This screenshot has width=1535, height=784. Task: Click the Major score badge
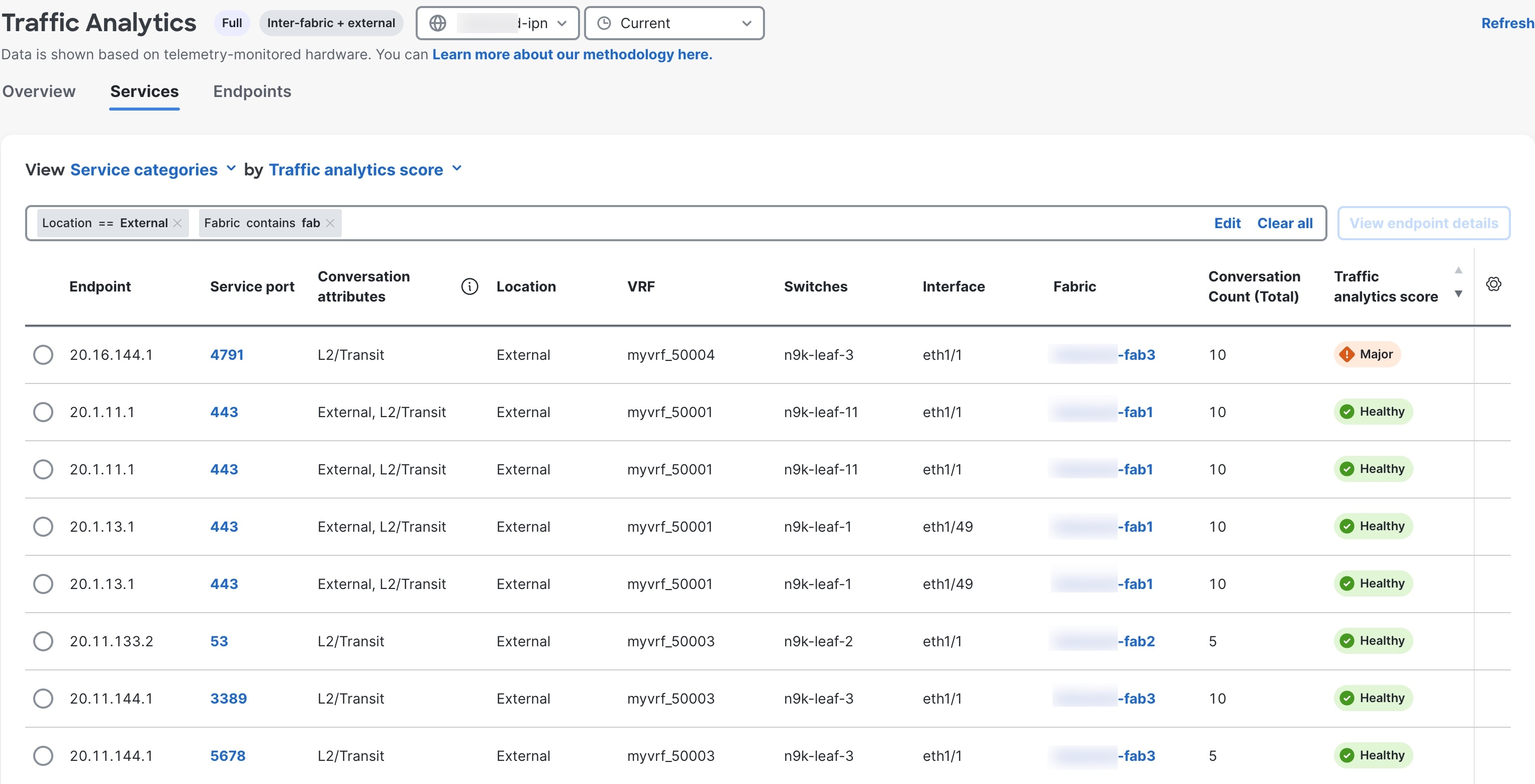pyautogui.click(x=1367, y=354)
